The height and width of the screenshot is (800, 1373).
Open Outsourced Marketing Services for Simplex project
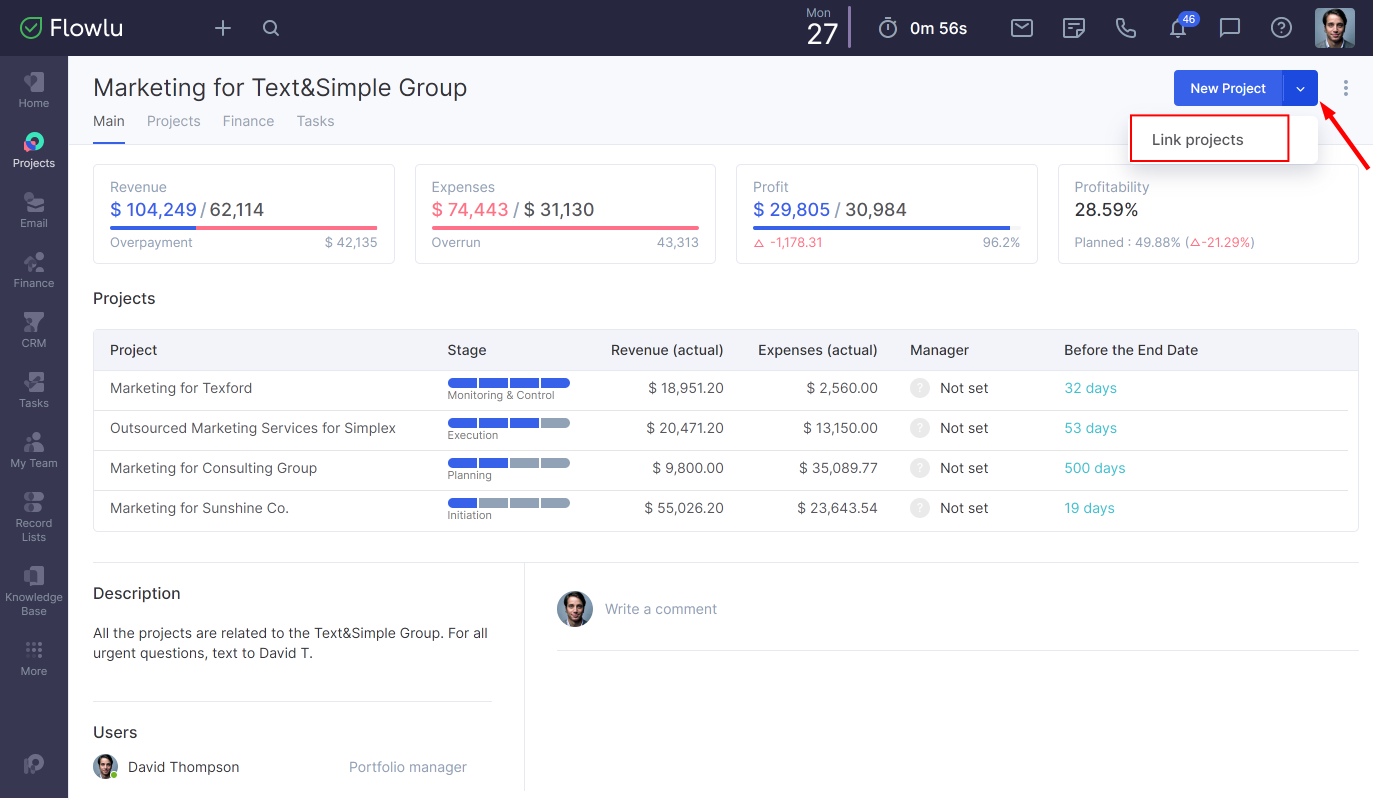pyautogui.click(x=253, y=428)
